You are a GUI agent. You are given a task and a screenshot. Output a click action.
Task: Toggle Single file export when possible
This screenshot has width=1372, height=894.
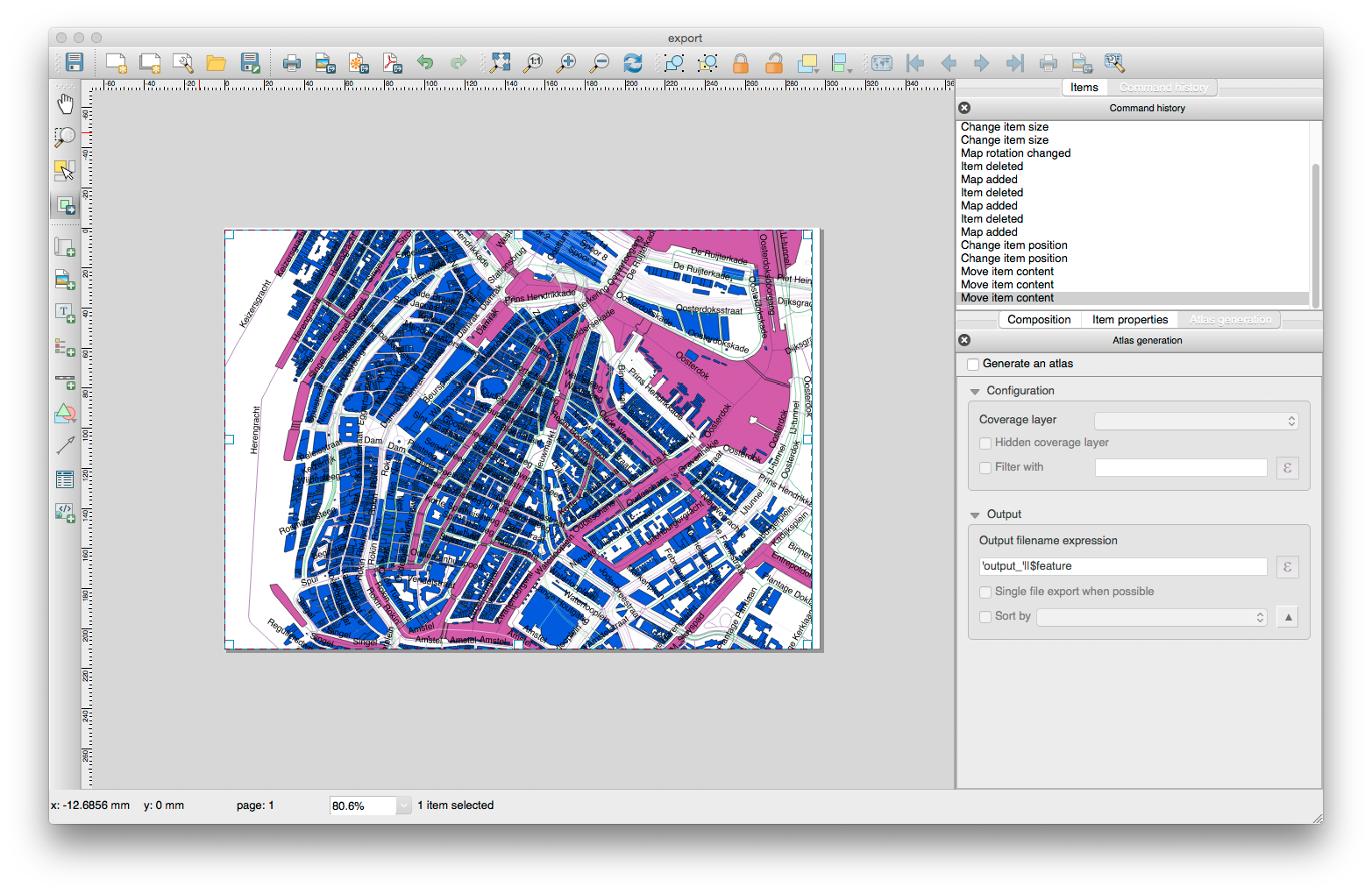point(985,592)
